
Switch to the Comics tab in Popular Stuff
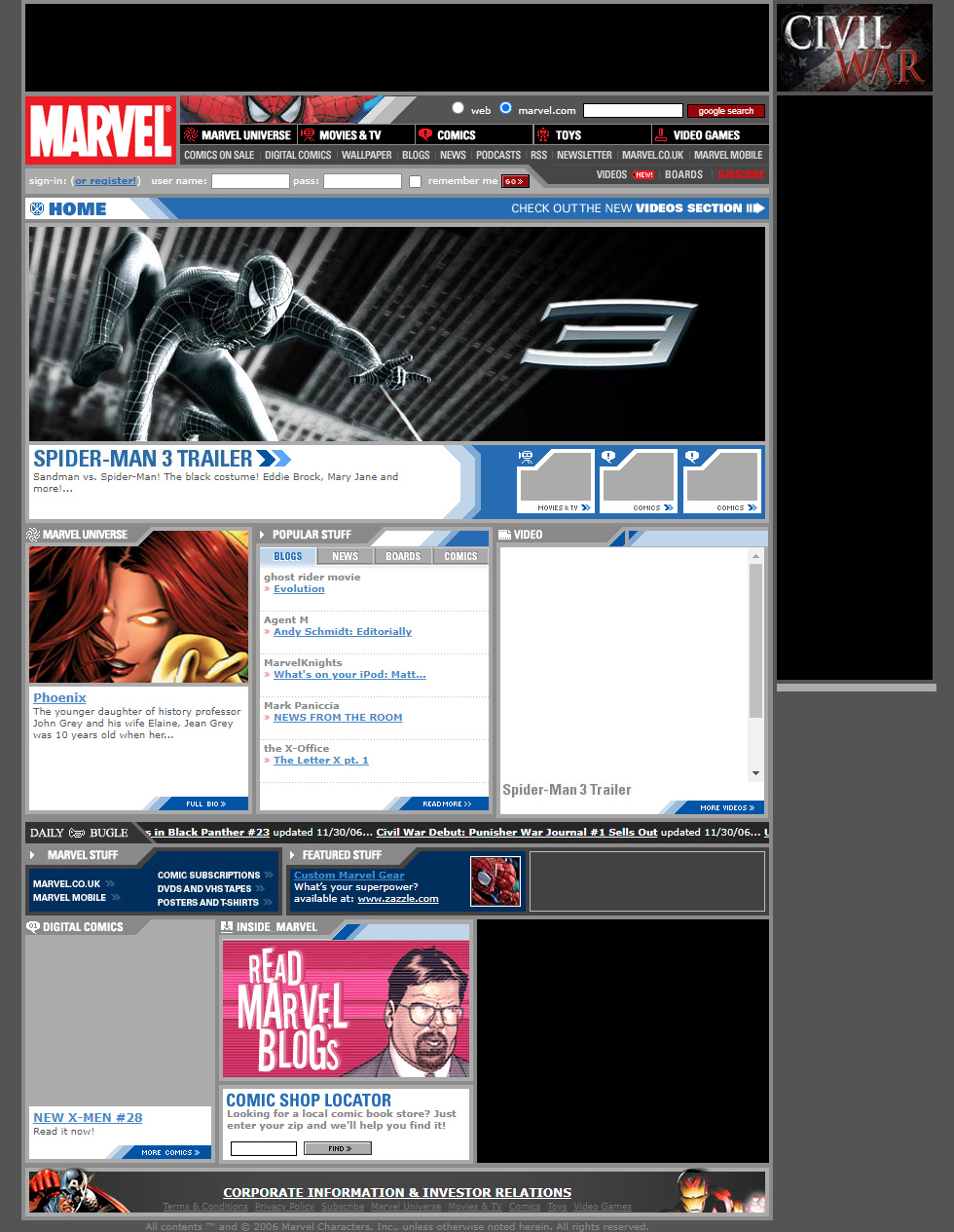(x=460, y=556)
